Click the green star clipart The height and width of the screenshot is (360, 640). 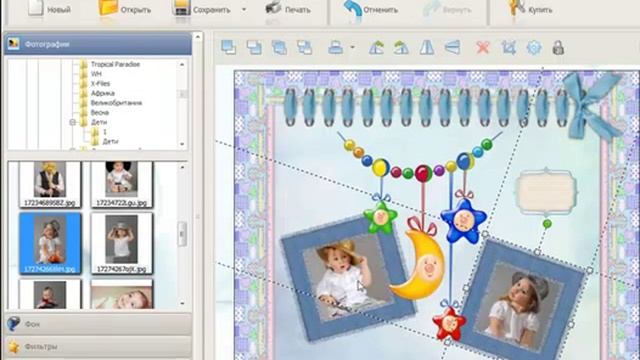point(380,218)
